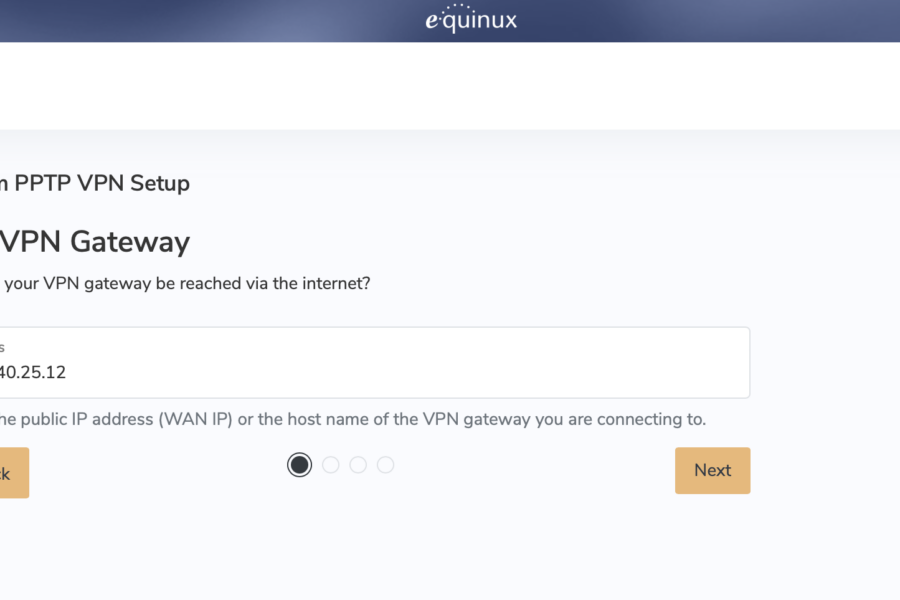Click the public IP address hint text
Image resolution: width=900 pixels, height=600 pixels.
(x=352, y=419)
